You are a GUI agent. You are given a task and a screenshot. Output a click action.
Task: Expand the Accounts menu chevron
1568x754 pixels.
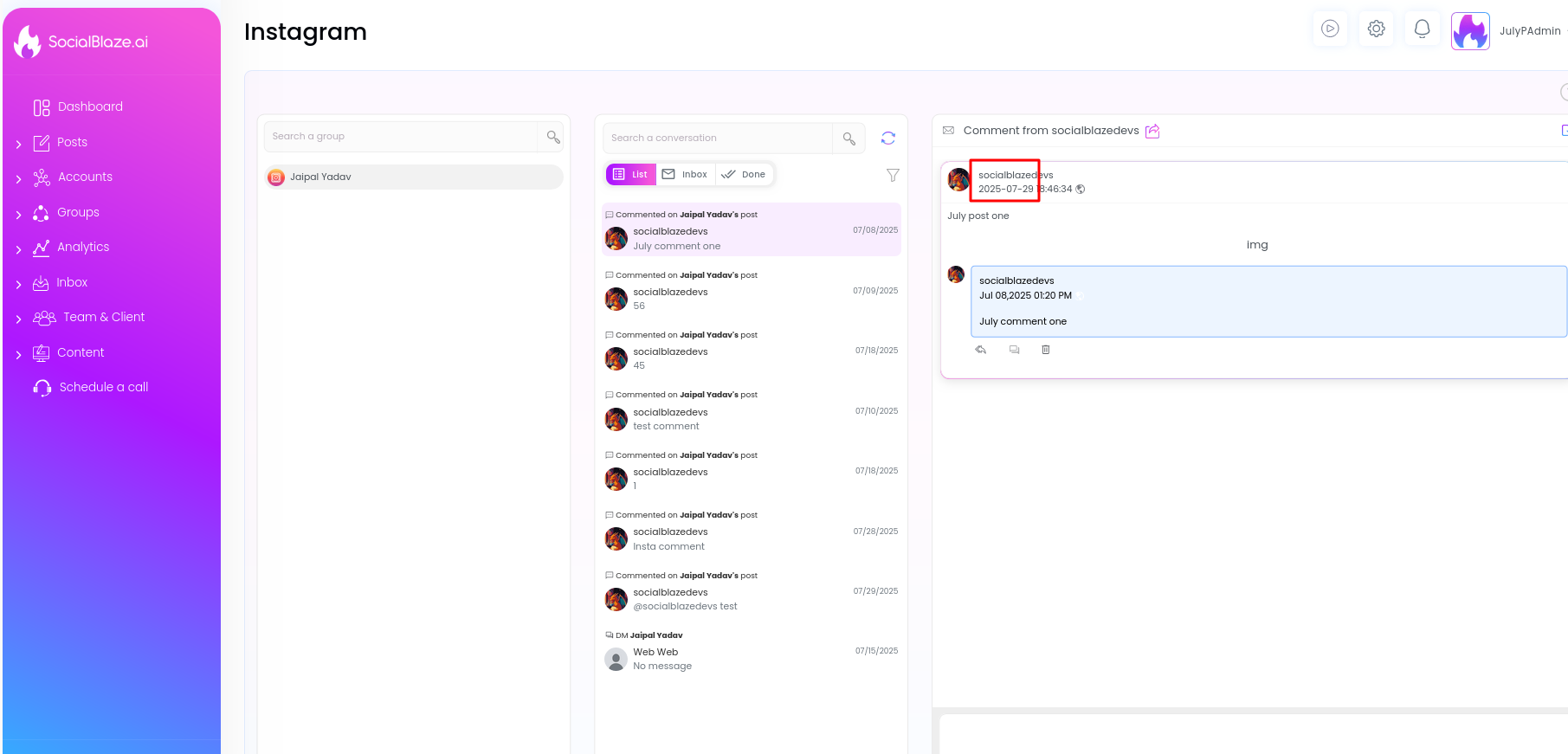18,178
